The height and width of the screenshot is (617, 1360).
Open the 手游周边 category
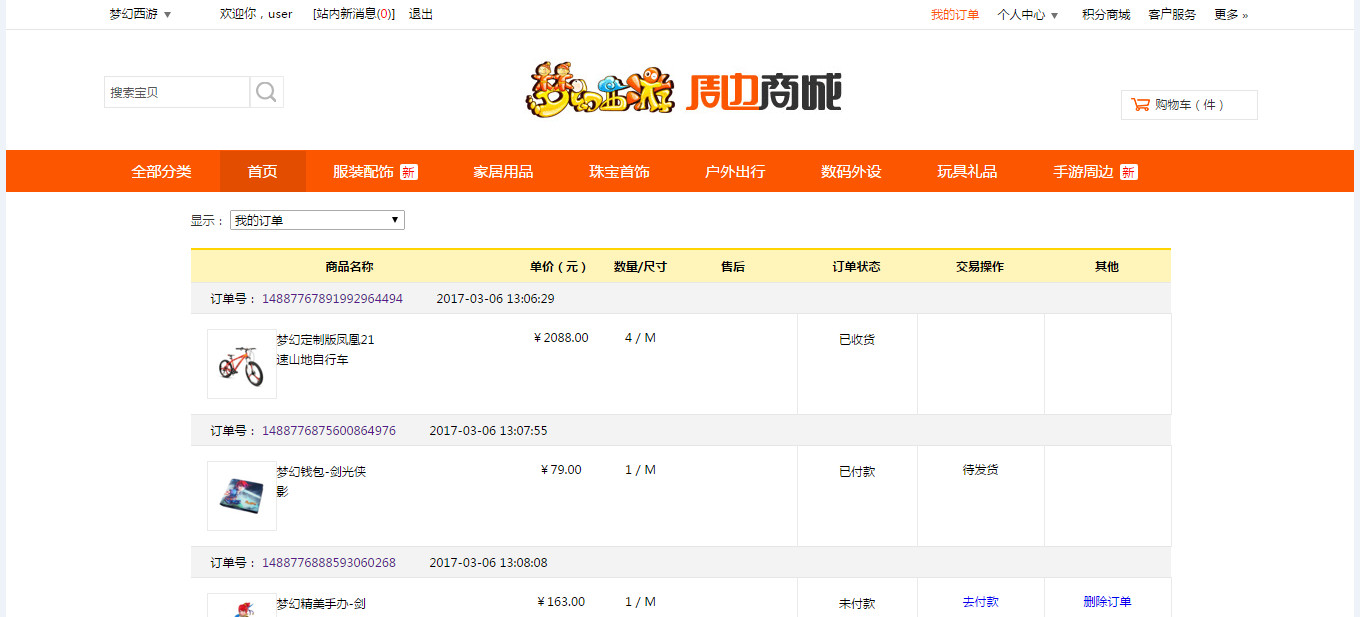[x=1083, y=171]
